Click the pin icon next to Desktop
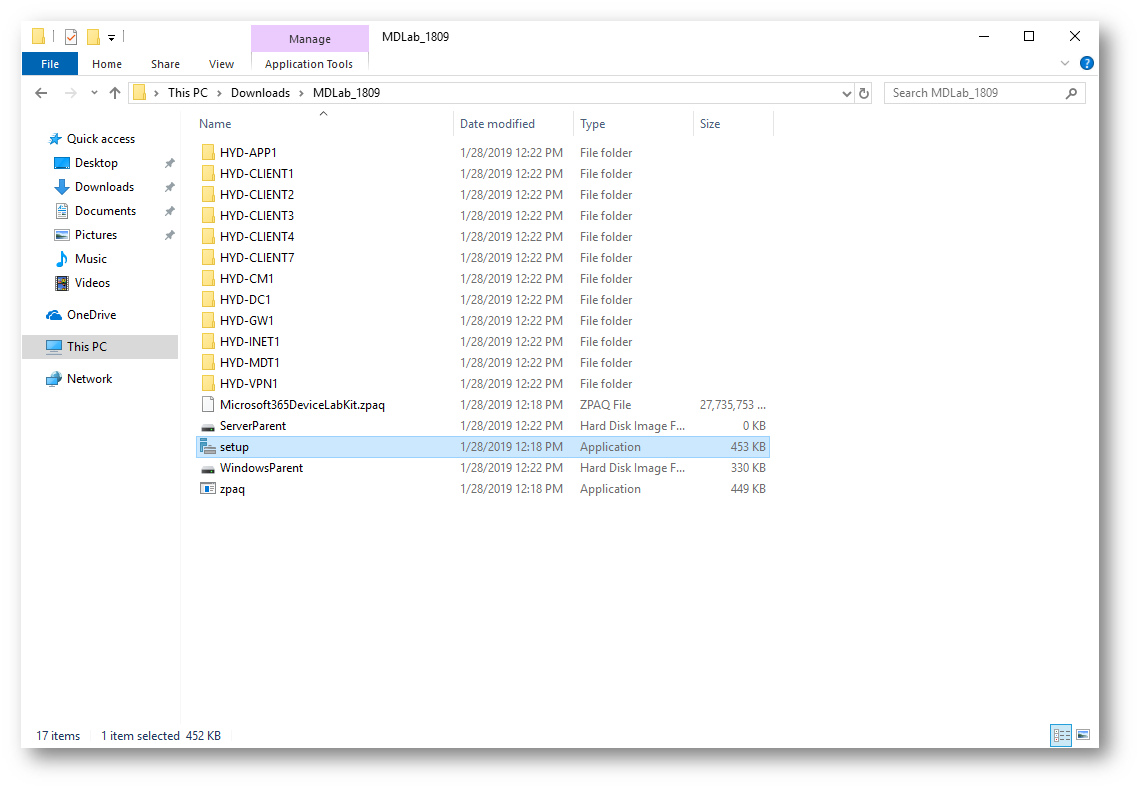Viewport: 1141px width, 790px height. pos(170,163)
